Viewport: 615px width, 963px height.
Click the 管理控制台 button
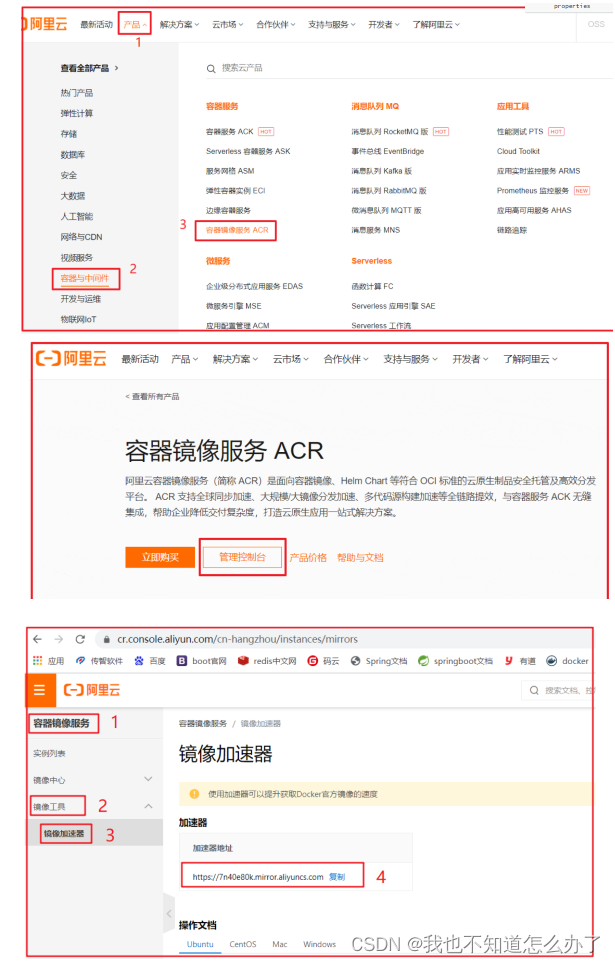(242, 558)
